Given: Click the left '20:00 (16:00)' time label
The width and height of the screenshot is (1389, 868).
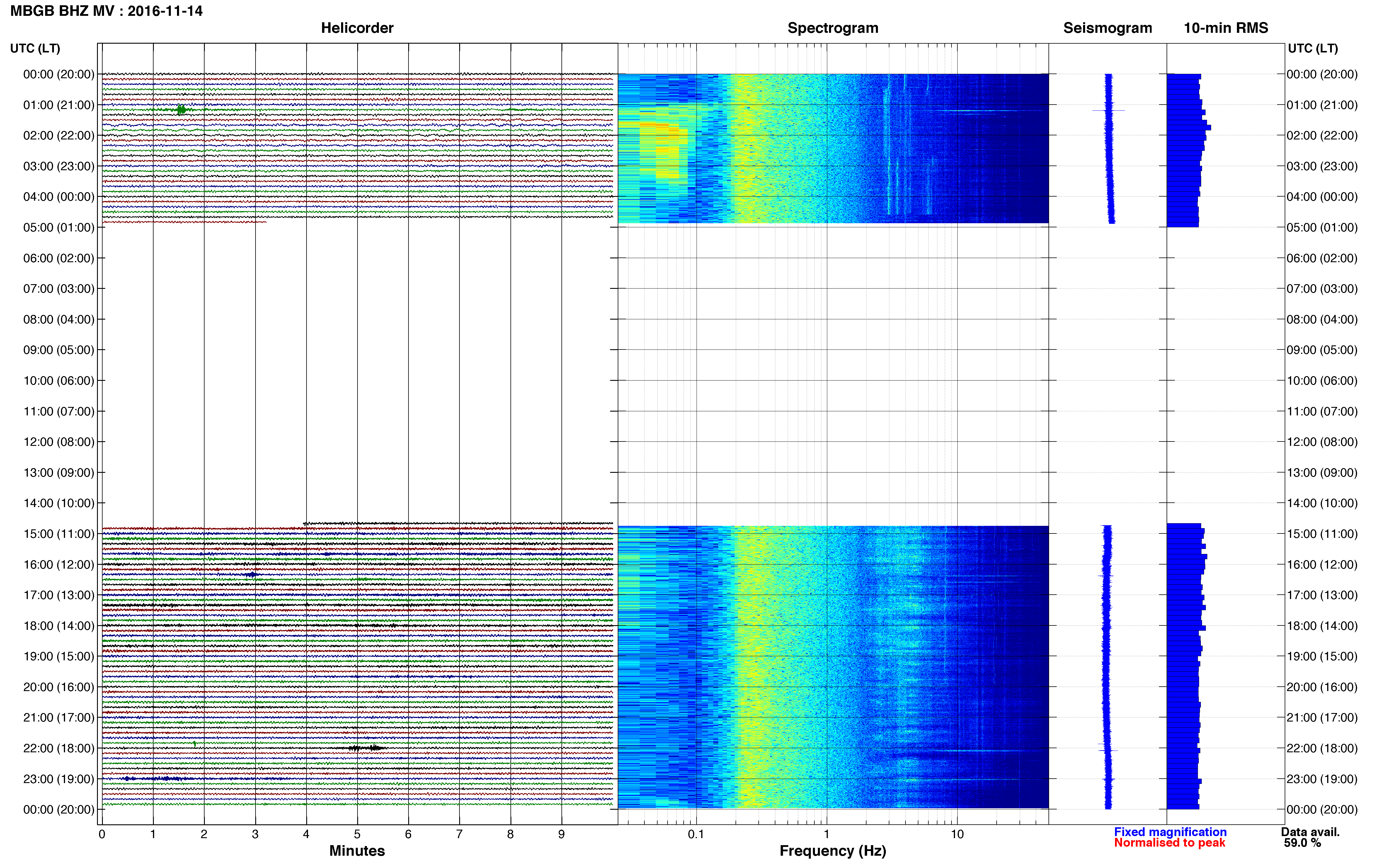Looking at the screenshot, I should [x=59, y=687].
